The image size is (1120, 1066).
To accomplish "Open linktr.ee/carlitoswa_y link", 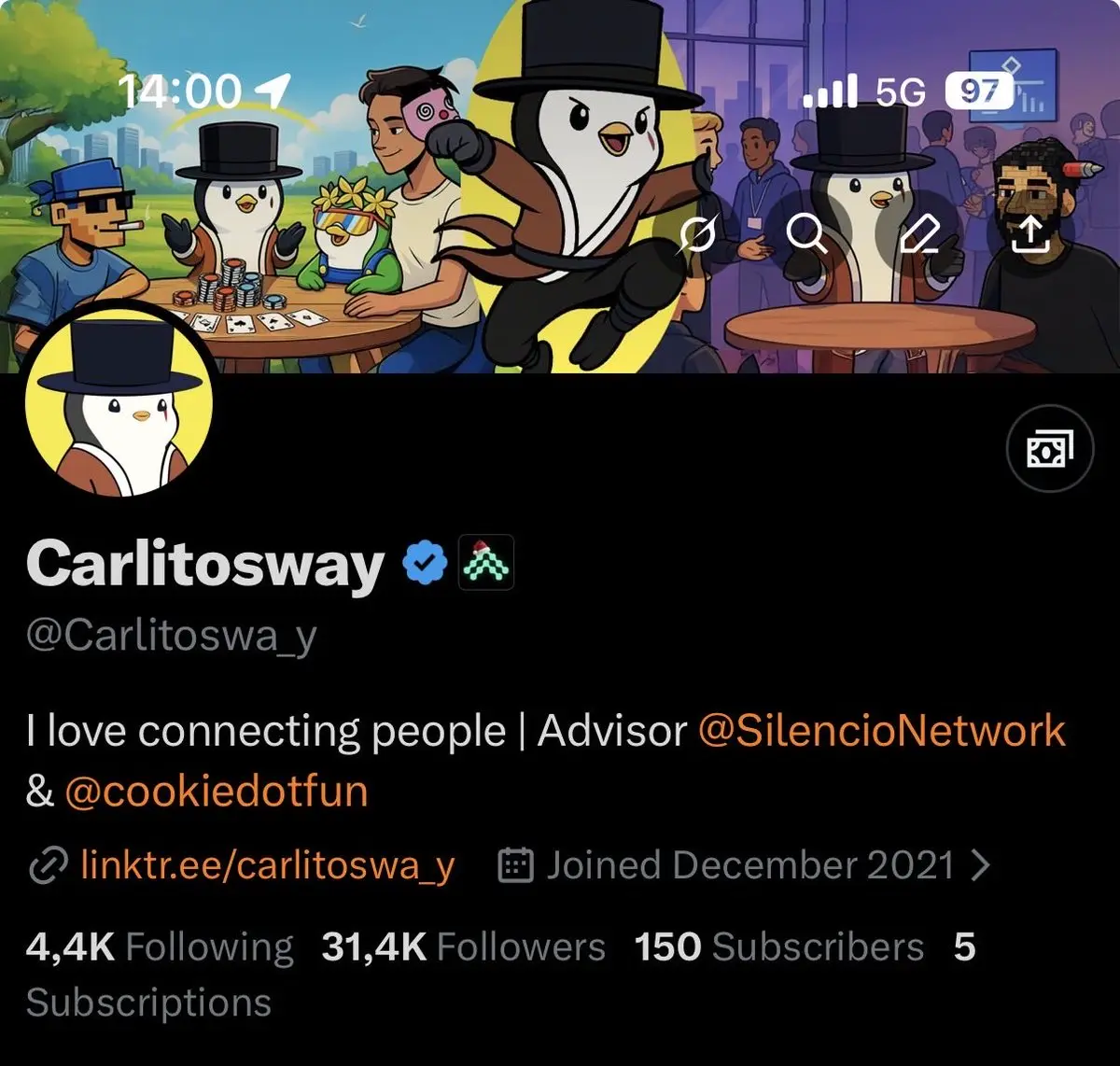I will point(268,866).
